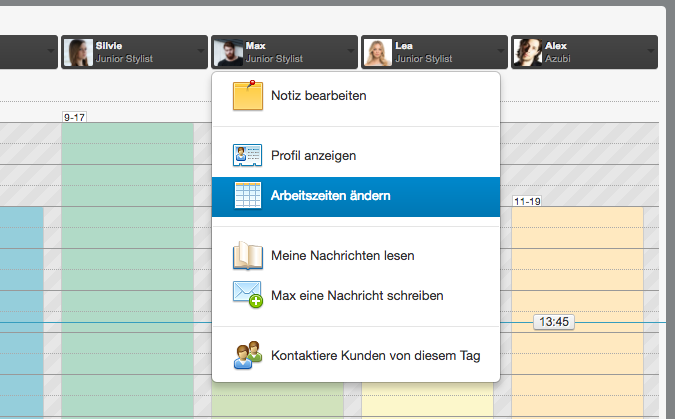
Task: Click the working hours grid icon
Action: [248, 196]
